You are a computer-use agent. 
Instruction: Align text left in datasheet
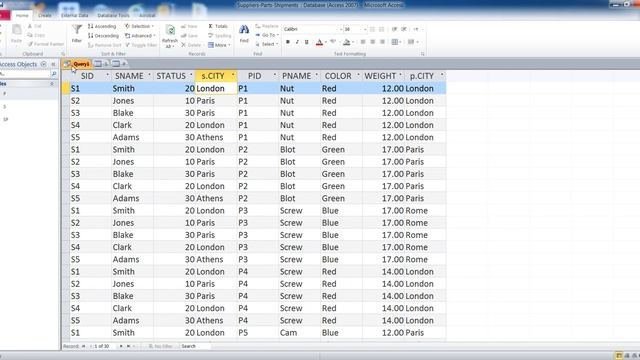click(363, 42)
